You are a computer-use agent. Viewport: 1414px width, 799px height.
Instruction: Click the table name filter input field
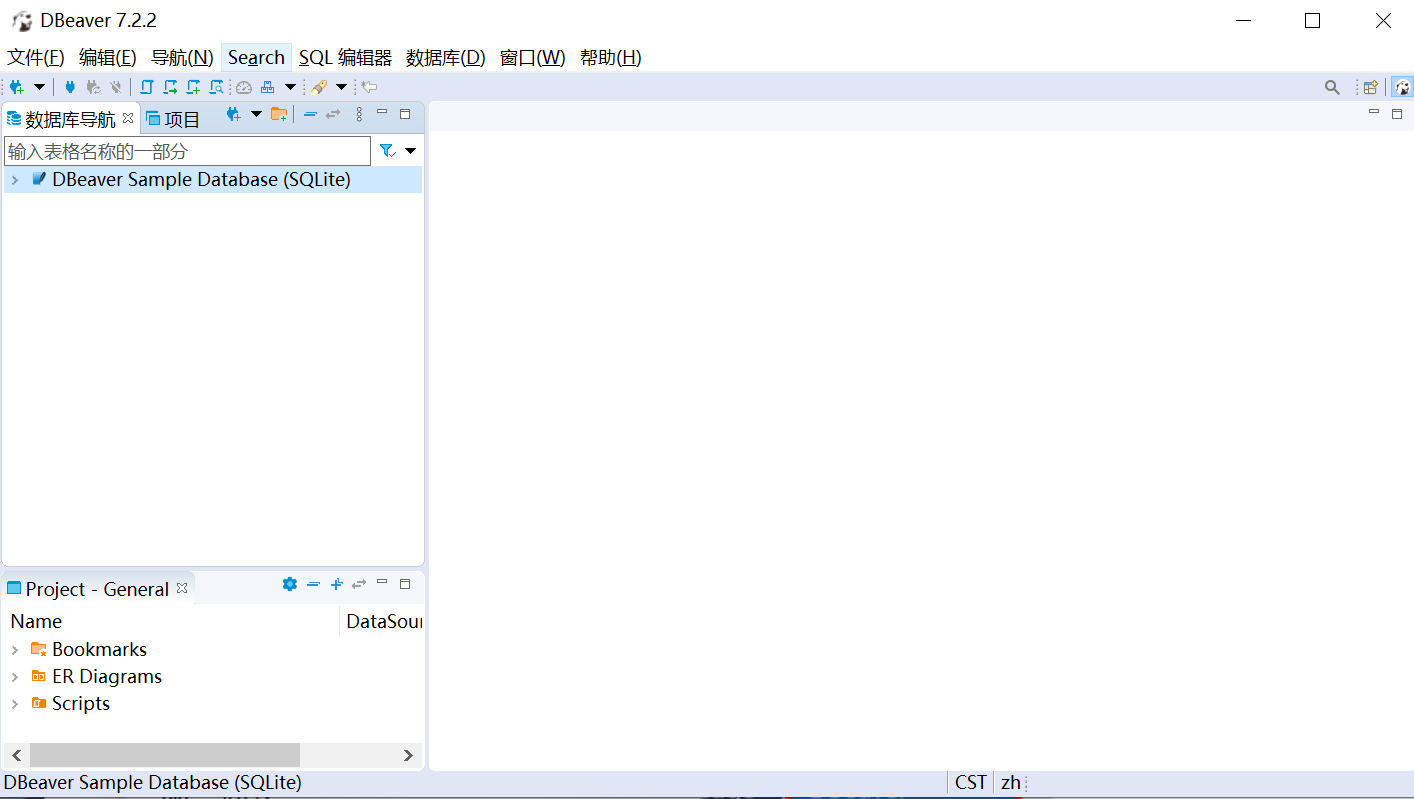pos(187,151)
